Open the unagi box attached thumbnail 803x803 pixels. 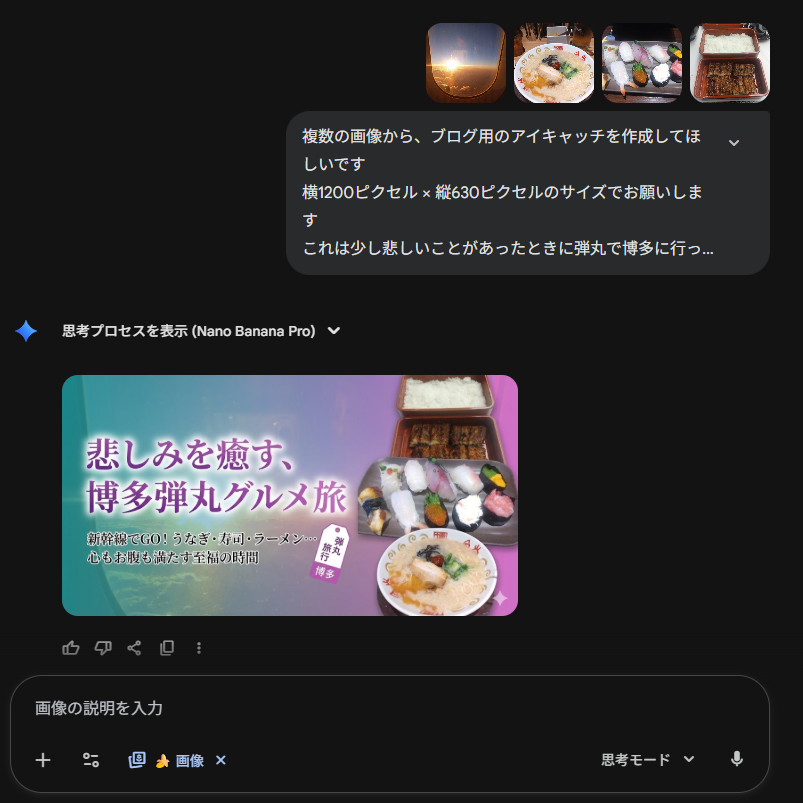(730, 63)
